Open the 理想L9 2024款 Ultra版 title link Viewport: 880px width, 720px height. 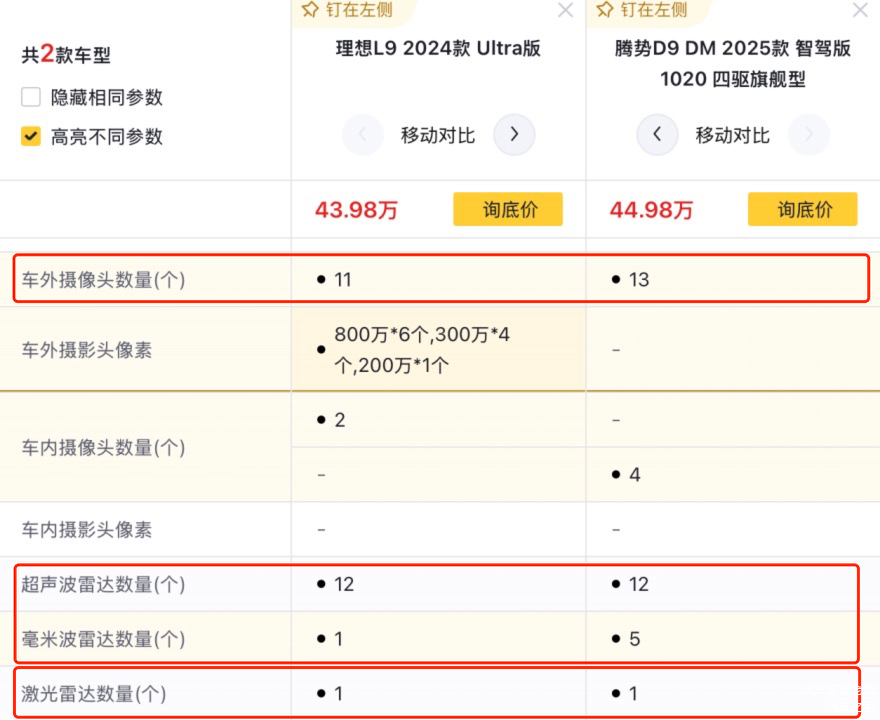coord(438,49)
